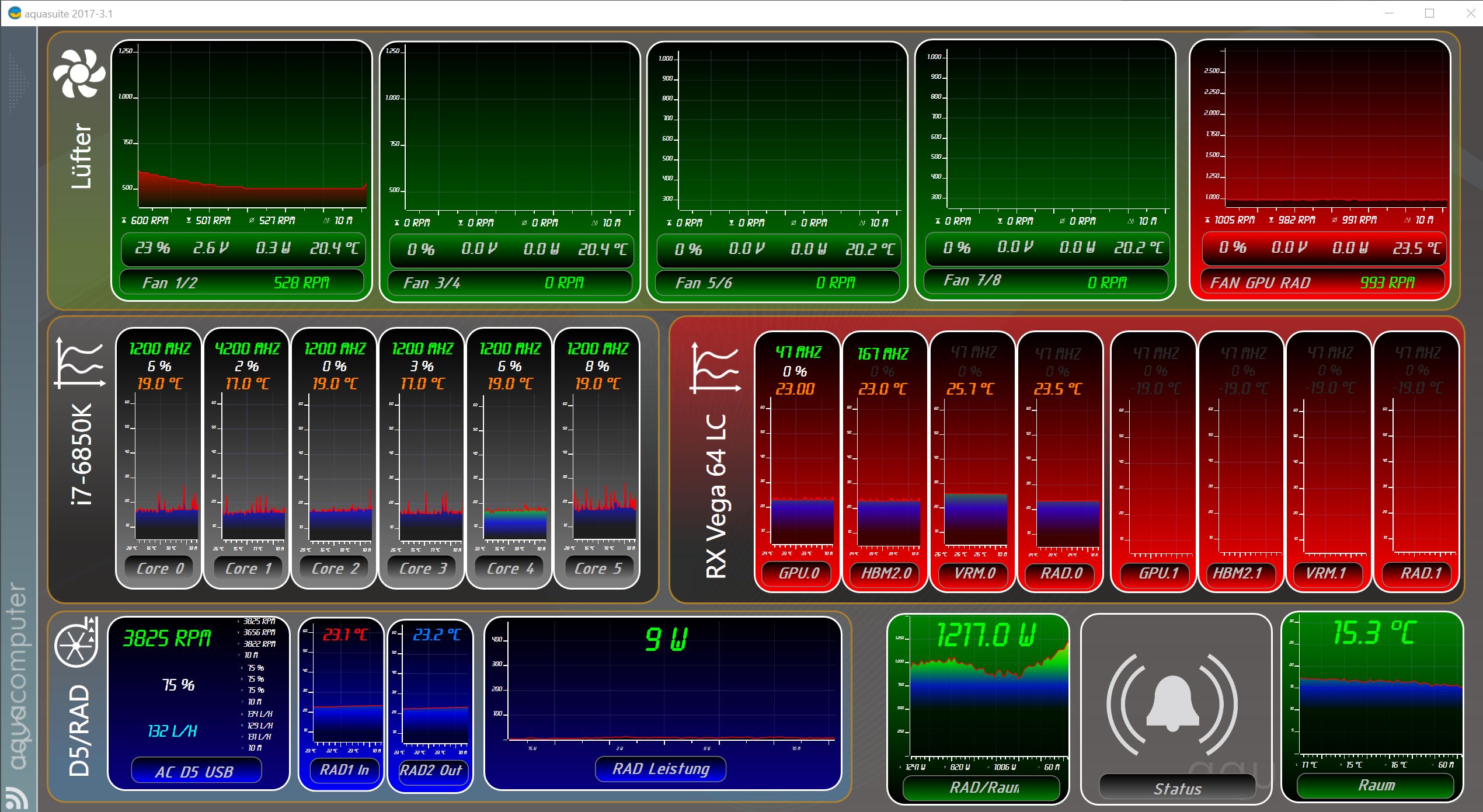1483x812 pixels.
Task: Click the i7-6850K graph icon
Action: pyautogui.click(x=80, y=363)
